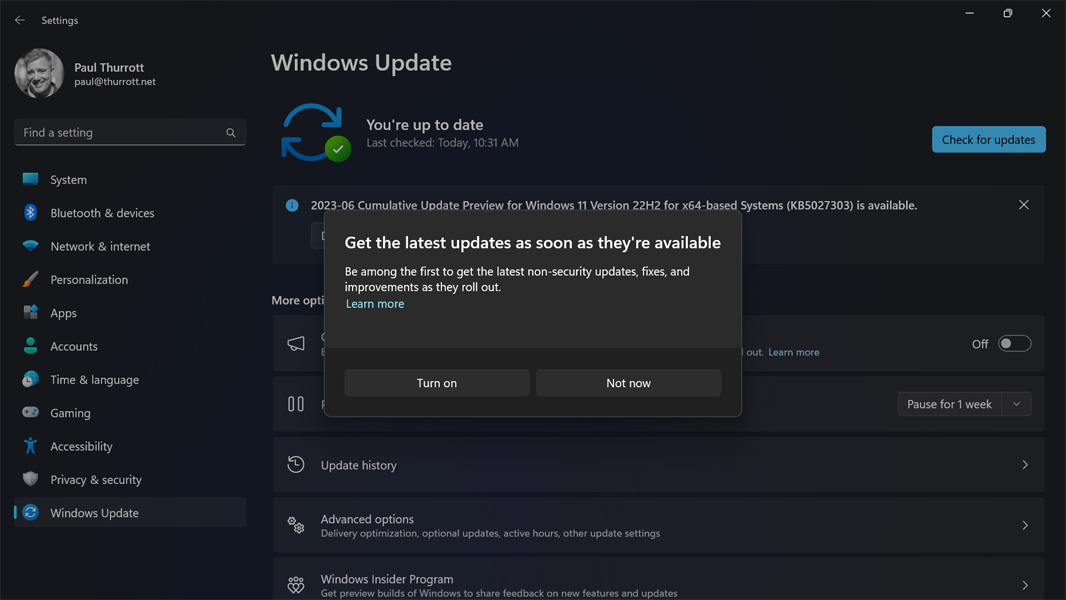Expand the pause duration dropdown arrow
This screenshot has width=1066, height=600.
click(x=1016, y=404)
